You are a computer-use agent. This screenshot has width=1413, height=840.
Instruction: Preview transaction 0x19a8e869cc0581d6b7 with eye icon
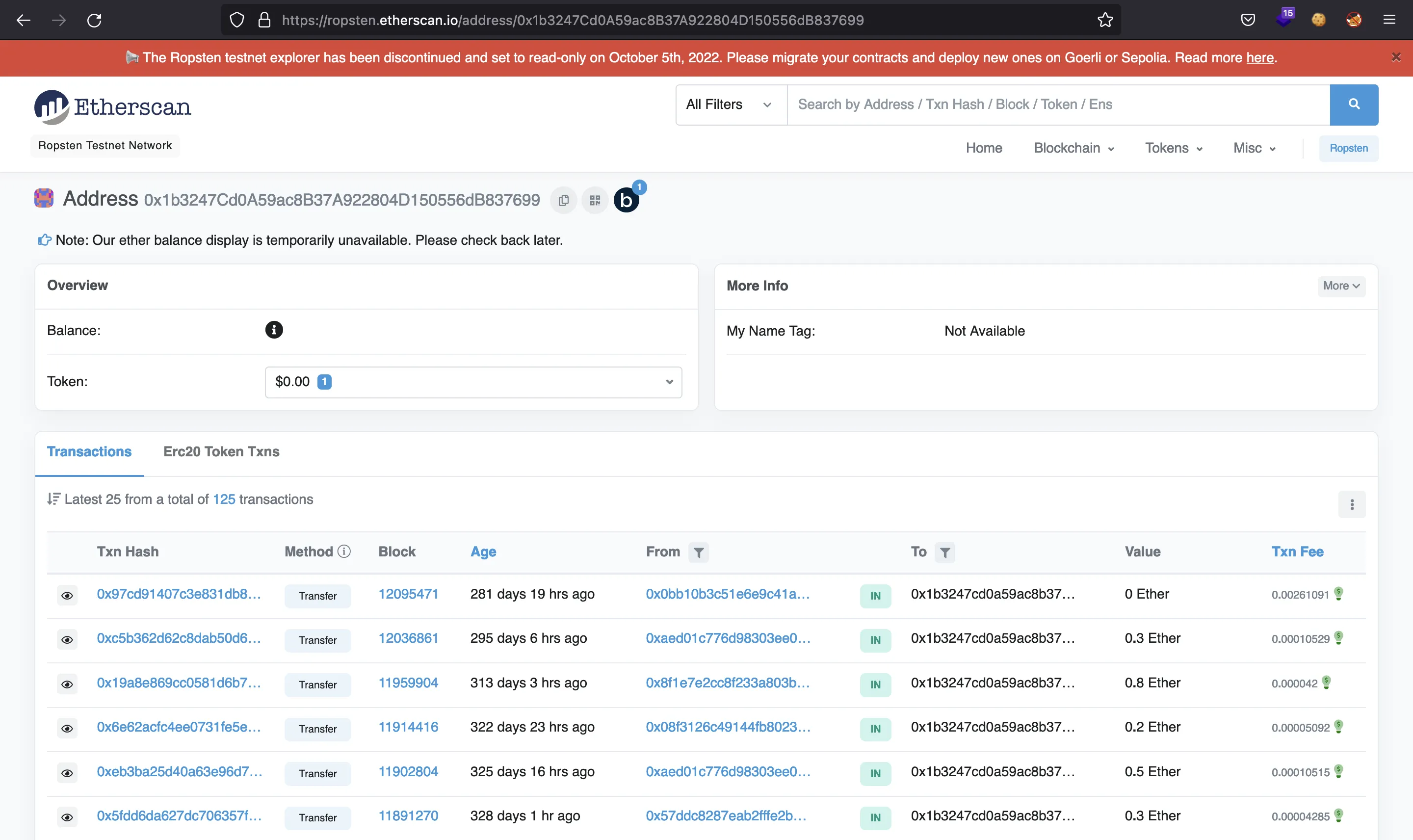pyautogui.click(x=67, y=684)
